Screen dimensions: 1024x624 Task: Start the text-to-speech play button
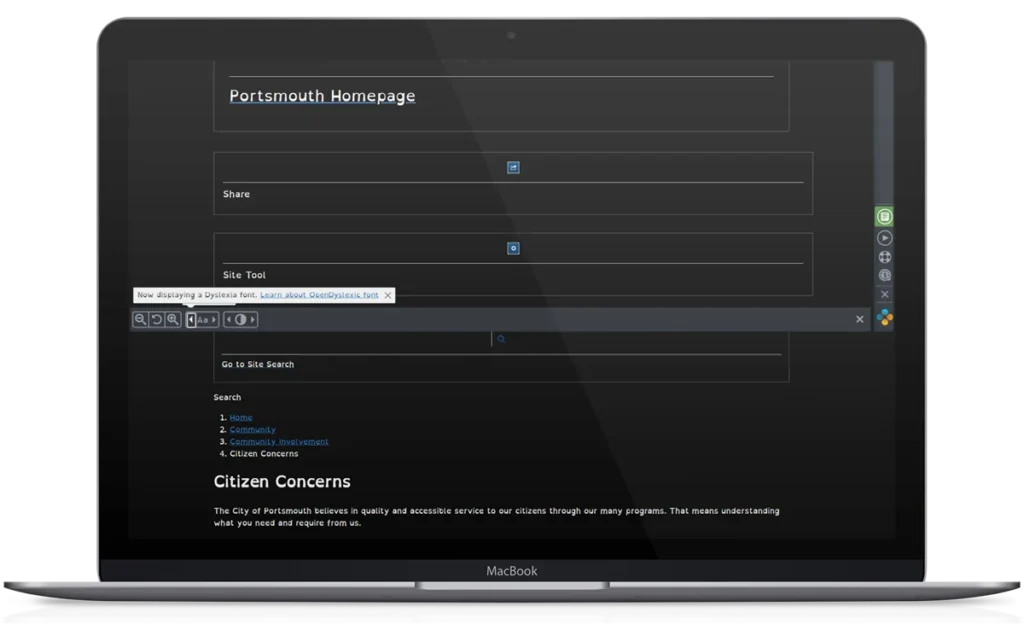click(884, 237)
